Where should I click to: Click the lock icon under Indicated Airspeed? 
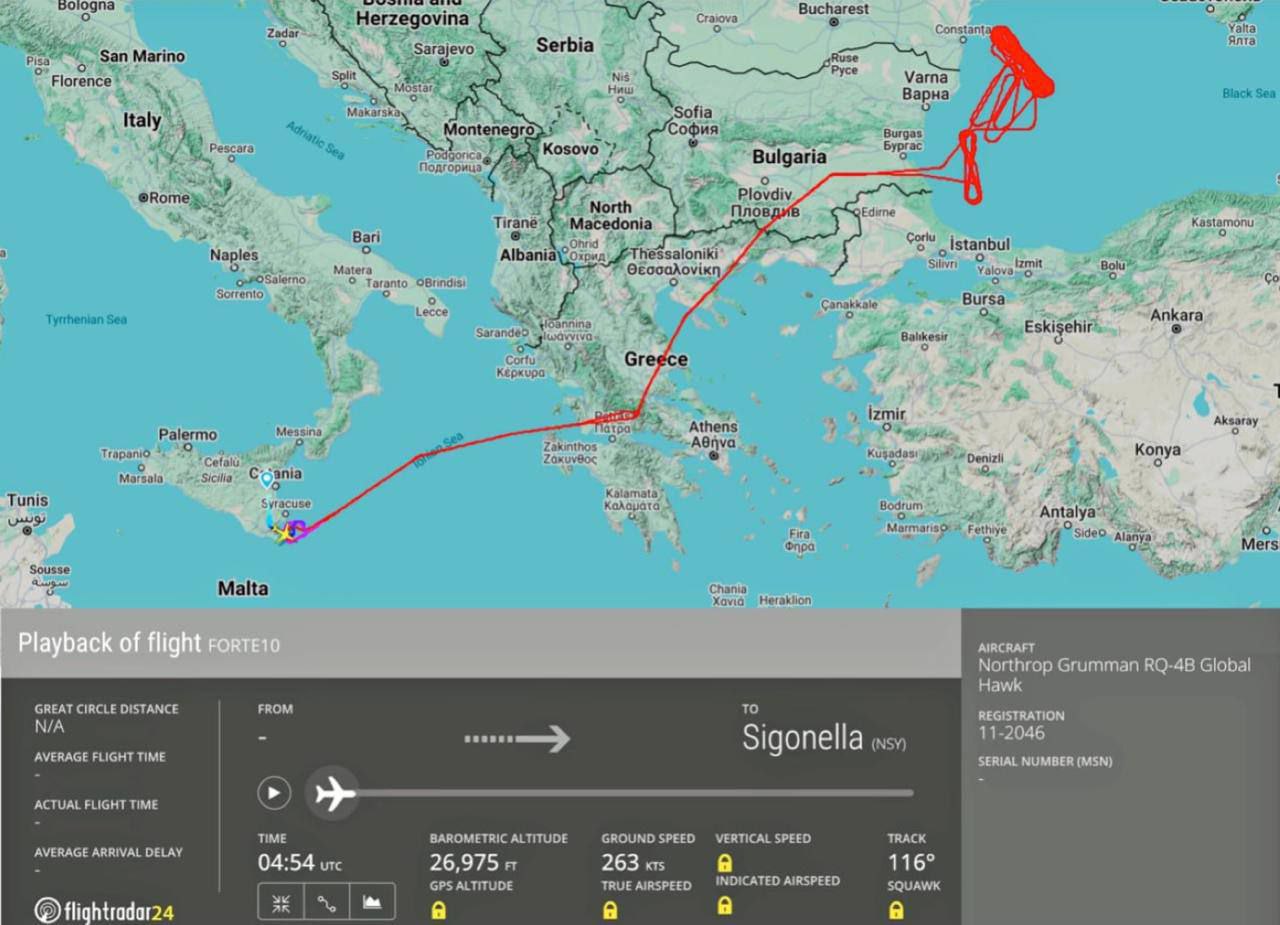coord(724,905)
